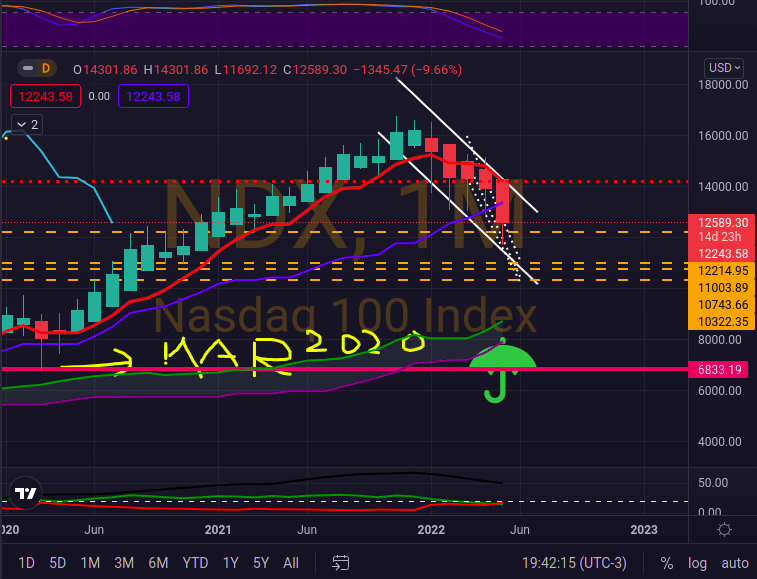Click the 12589.30 current price label
Image resolution: width=757 pixels, height=579 pixels.
(722, 223)
